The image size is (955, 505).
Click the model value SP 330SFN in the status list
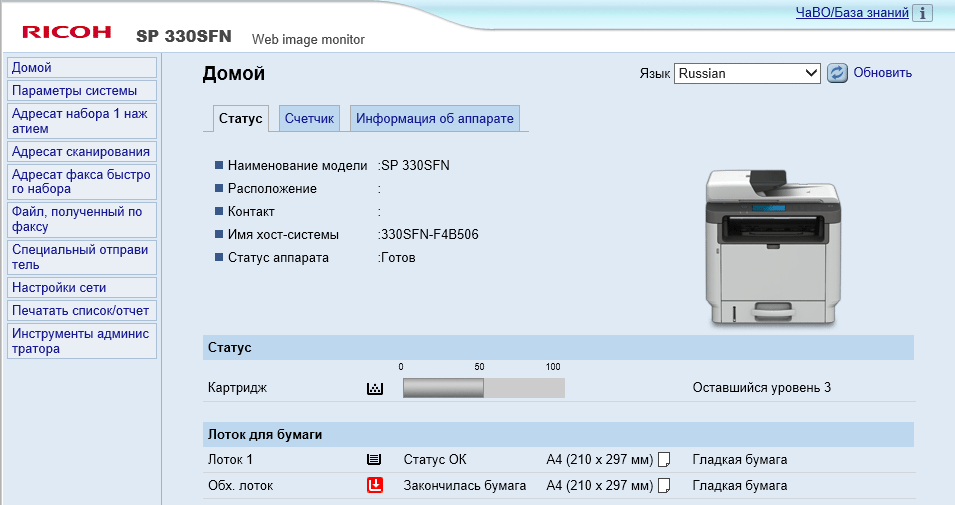click(415, 166)
